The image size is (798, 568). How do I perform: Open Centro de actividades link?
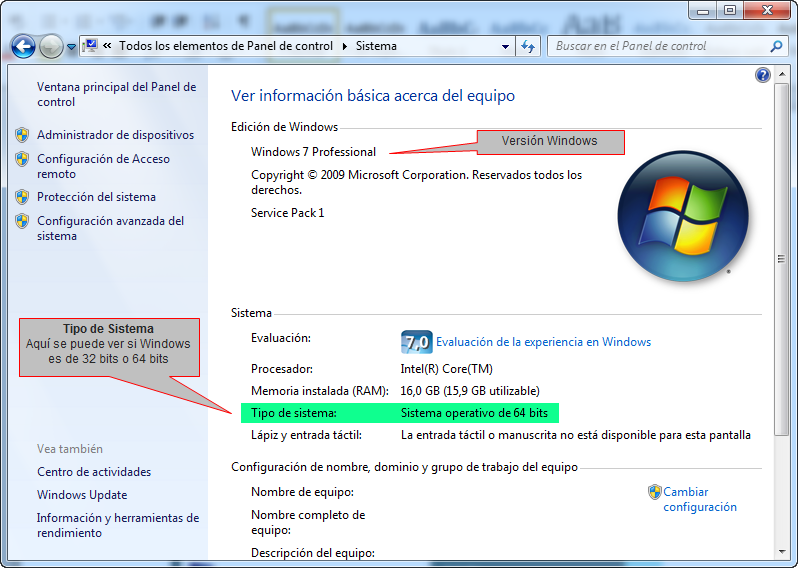(x=94, y=472)
